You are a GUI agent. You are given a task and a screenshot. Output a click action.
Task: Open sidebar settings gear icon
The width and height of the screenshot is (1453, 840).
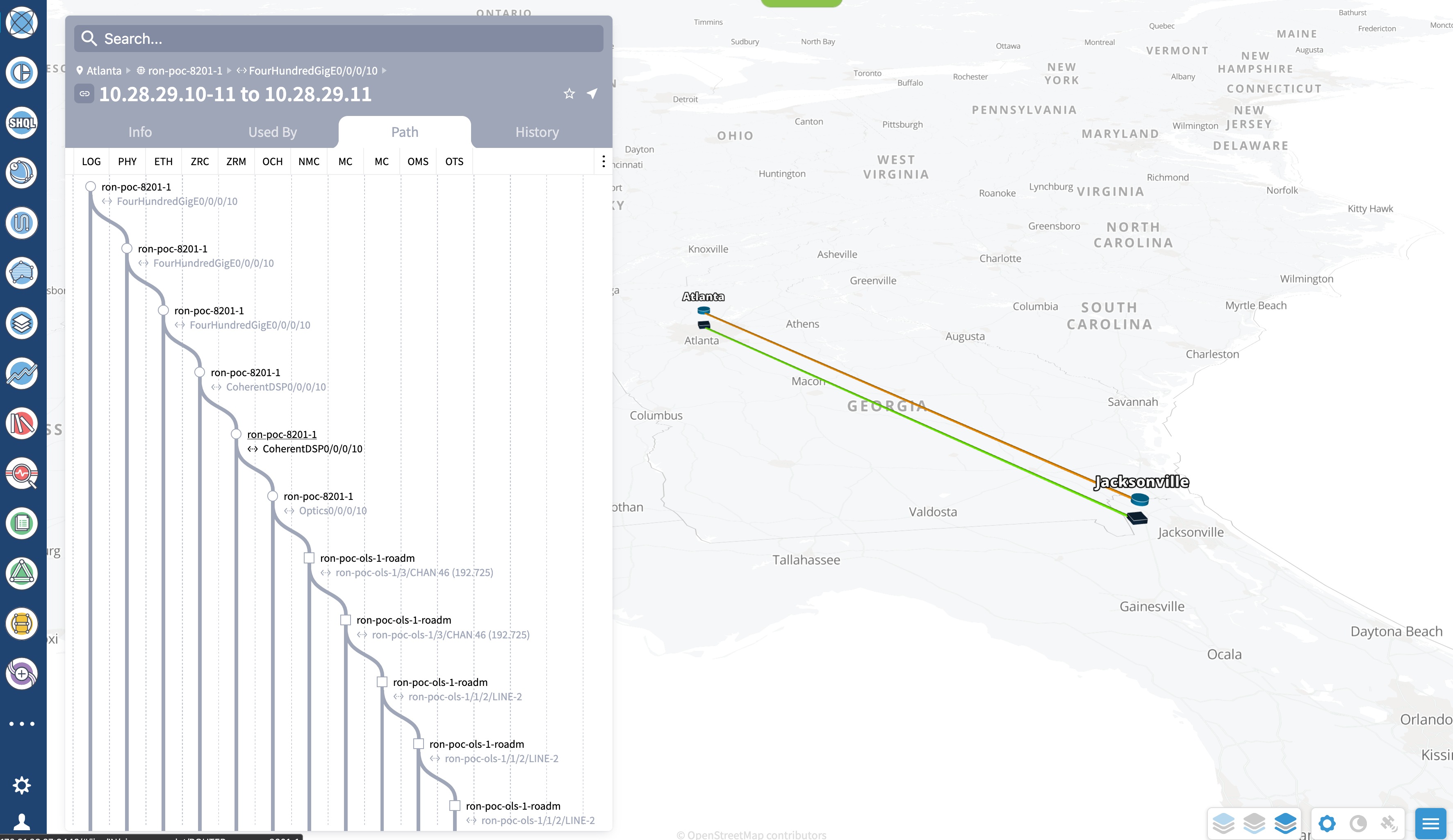pos(22,785)
